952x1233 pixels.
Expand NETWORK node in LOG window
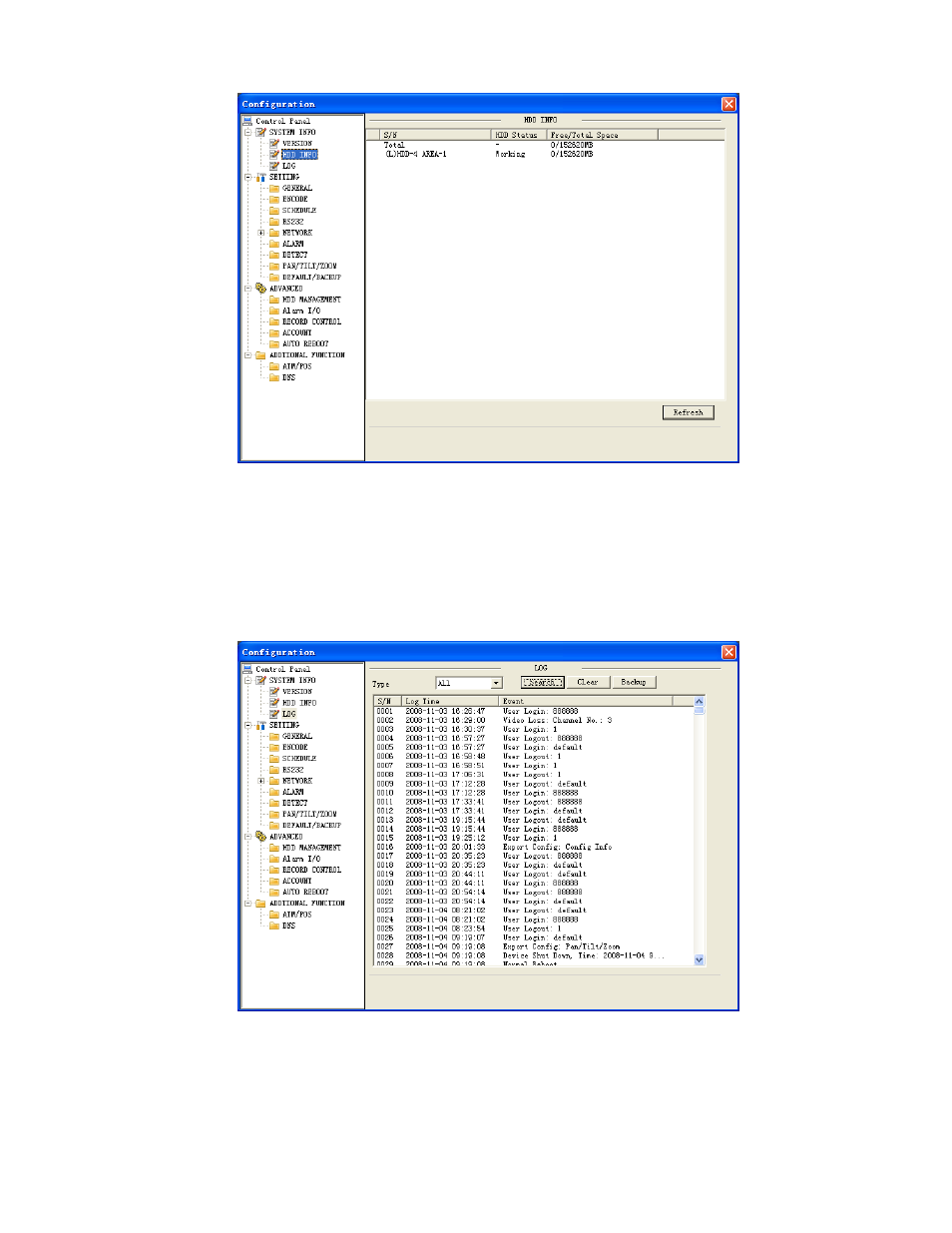[261, 781]
